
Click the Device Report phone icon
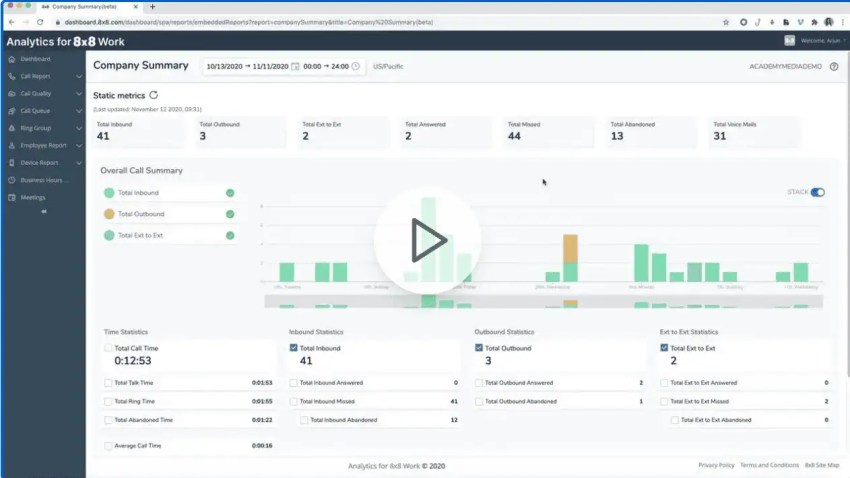tap(12, 163)
